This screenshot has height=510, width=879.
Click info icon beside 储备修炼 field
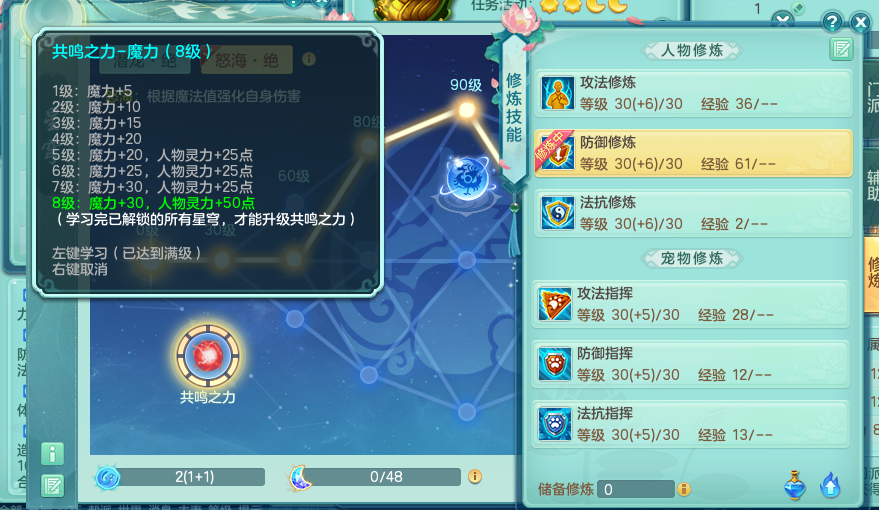(683, 489)
